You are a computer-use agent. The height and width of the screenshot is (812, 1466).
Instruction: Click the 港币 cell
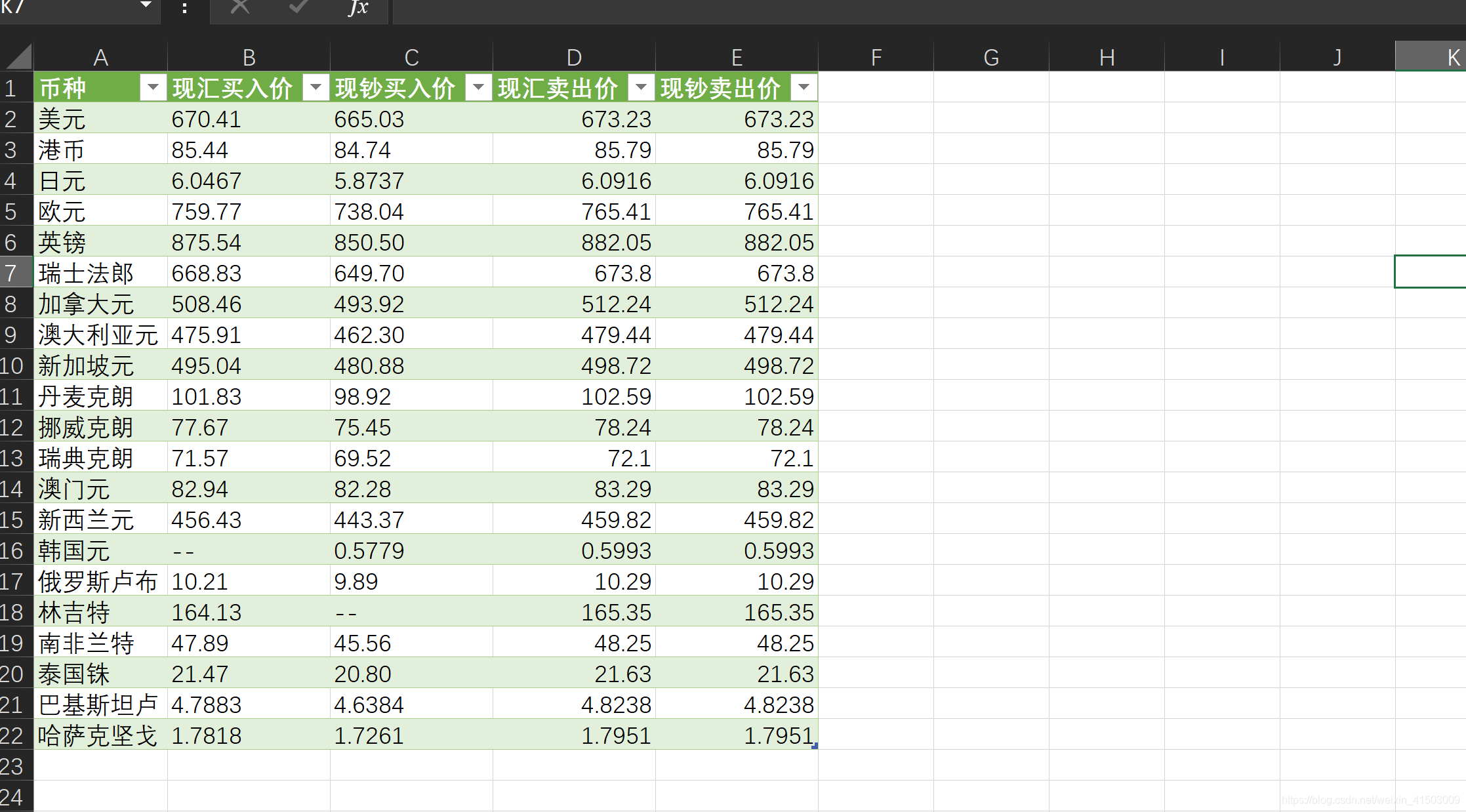(x=101, y=149)
